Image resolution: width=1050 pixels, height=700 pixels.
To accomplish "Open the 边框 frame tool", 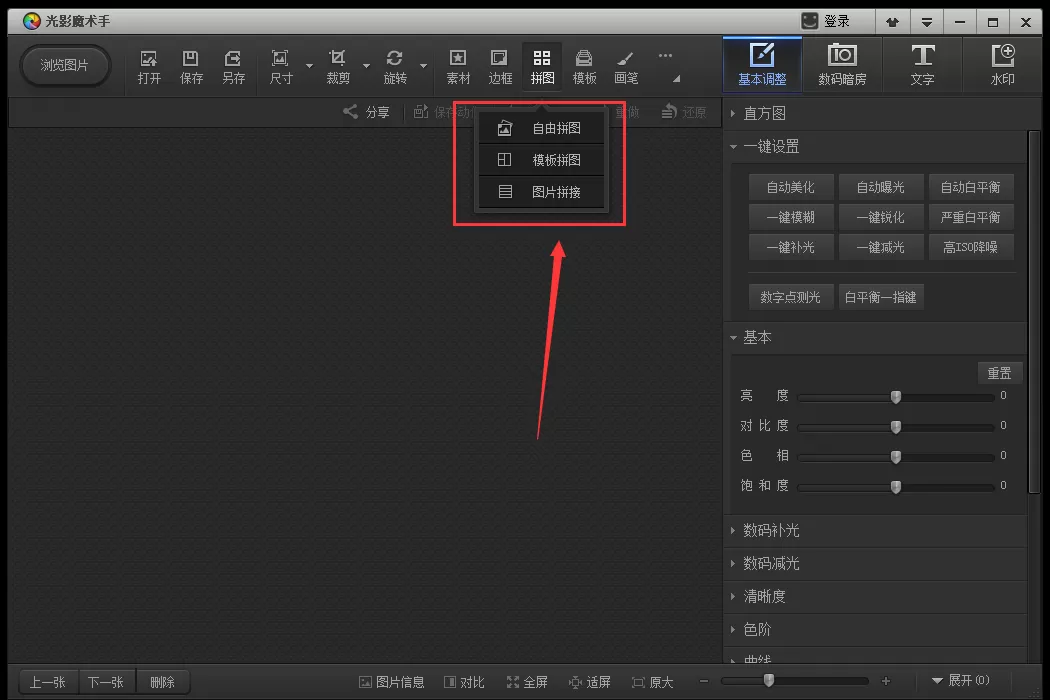I will 500,67.
